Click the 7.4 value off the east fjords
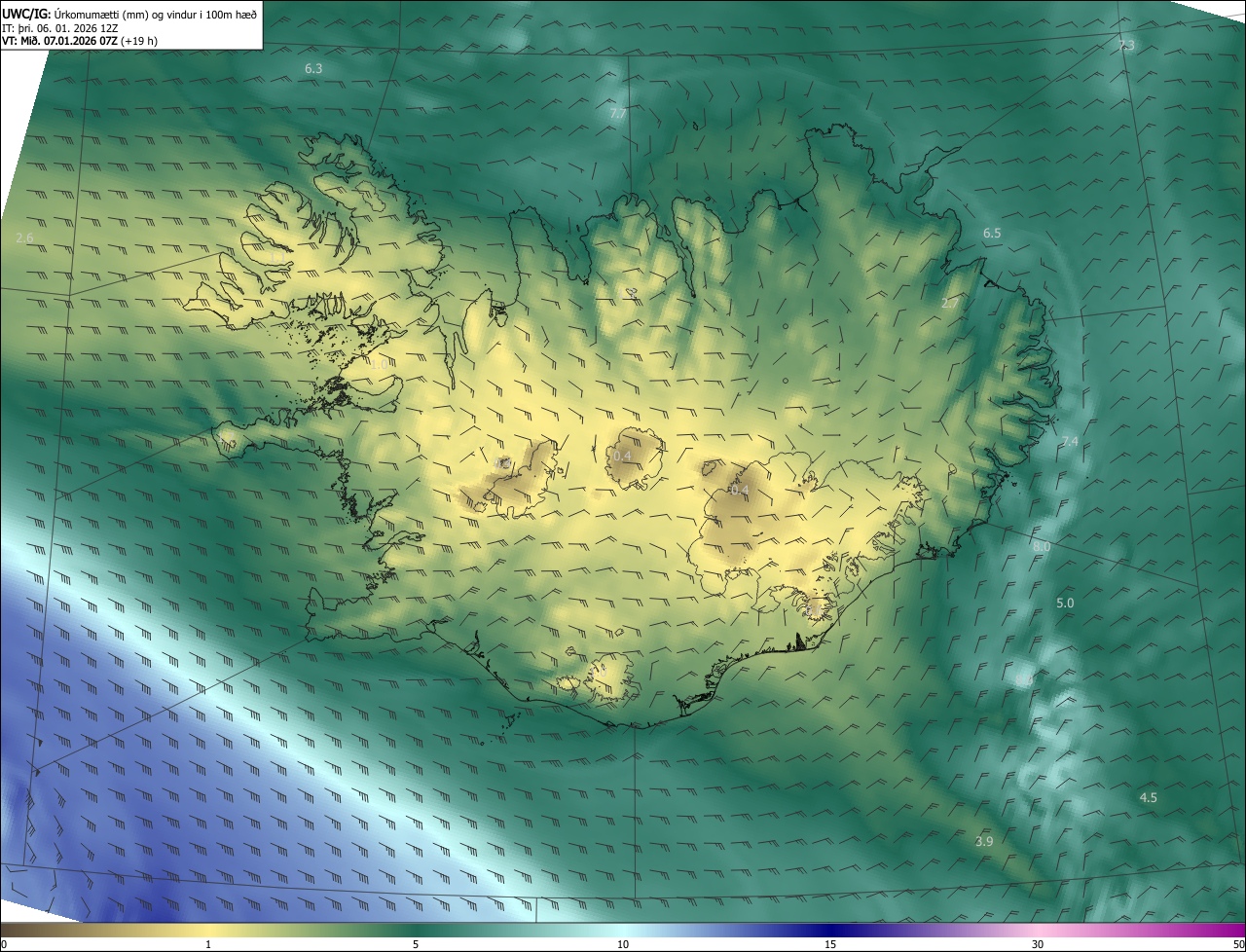Image resolution: width=1246 pixels, height=952 pixels. click(1070, 442)
